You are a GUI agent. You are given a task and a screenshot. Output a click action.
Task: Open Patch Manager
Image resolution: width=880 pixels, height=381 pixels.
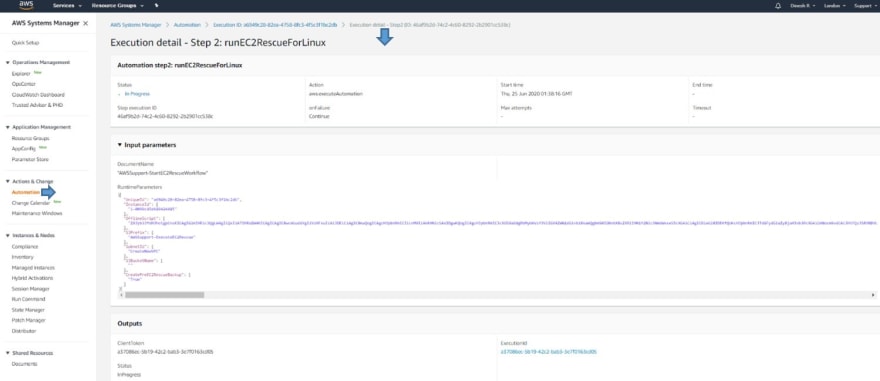click(29, 320)
